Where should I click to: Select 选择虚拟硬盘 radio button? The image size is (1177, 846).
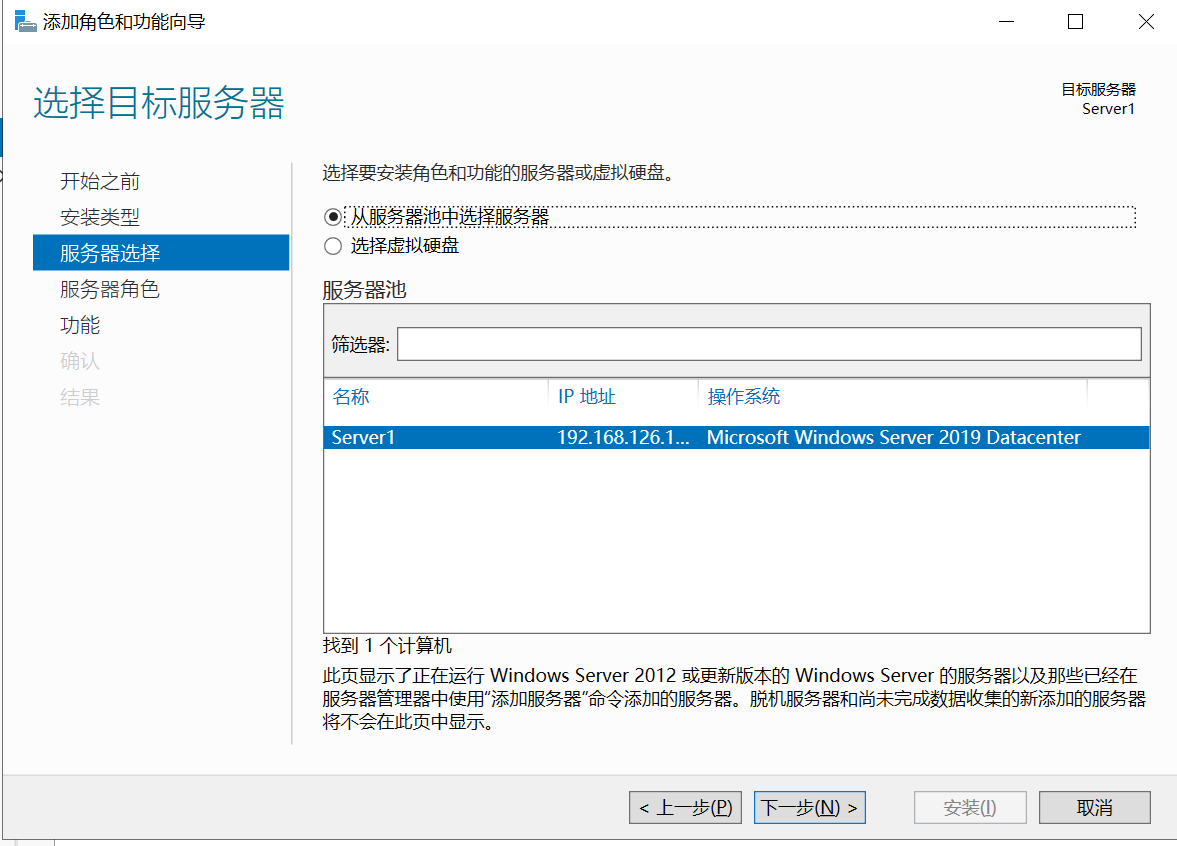(333, 246)
